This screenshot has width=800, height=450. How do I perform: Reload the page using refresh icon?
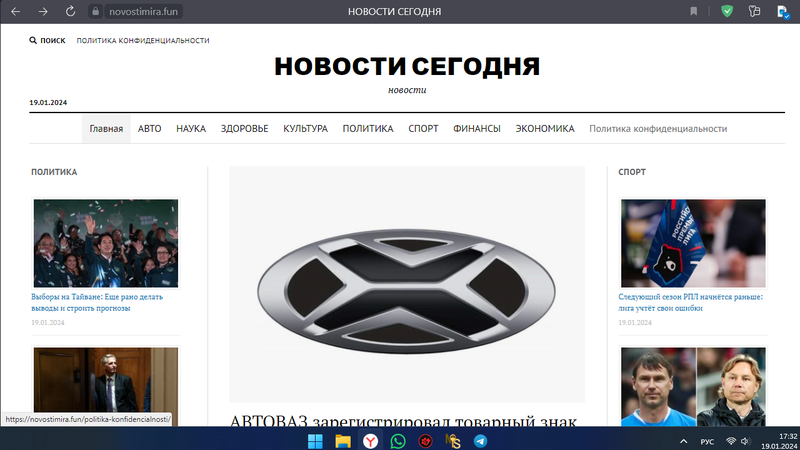pos(70,11)
